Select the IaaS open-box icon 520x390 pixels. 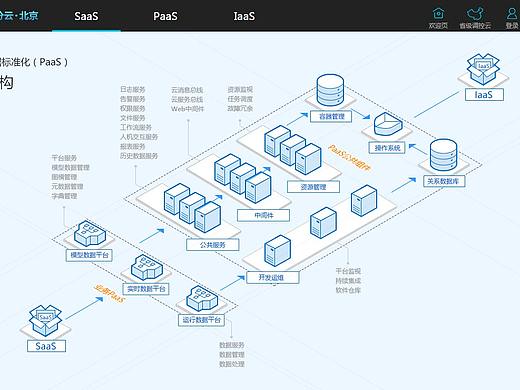point(483,69)
